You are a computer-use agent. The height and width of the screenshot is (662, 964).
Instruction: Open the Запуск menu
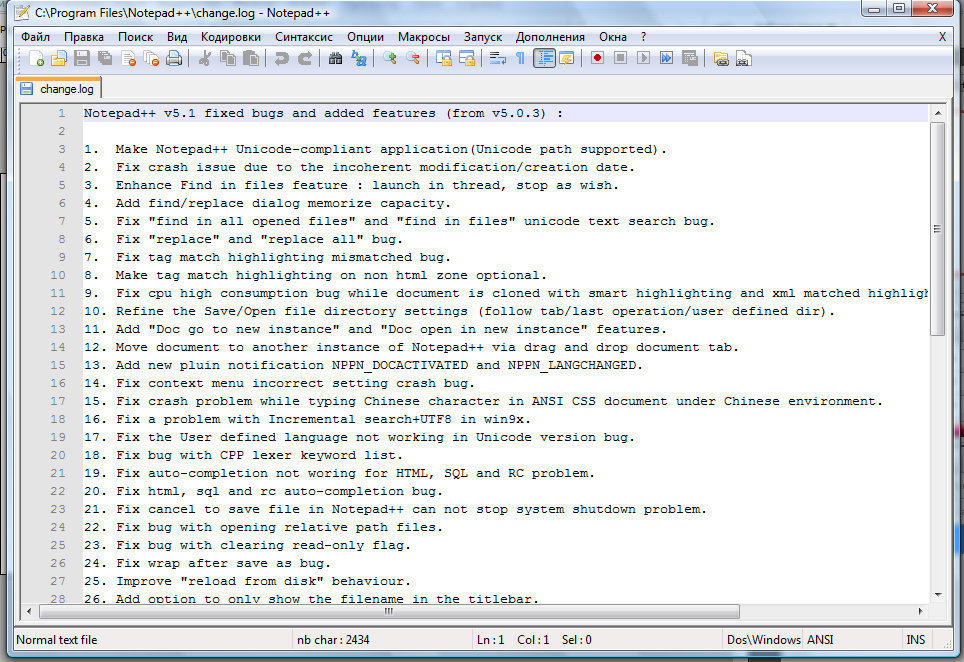pos(483,37)
